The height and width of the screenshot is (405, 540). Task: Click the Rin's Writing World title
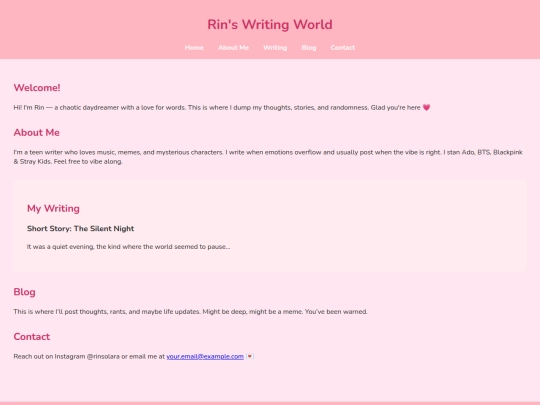270,24
